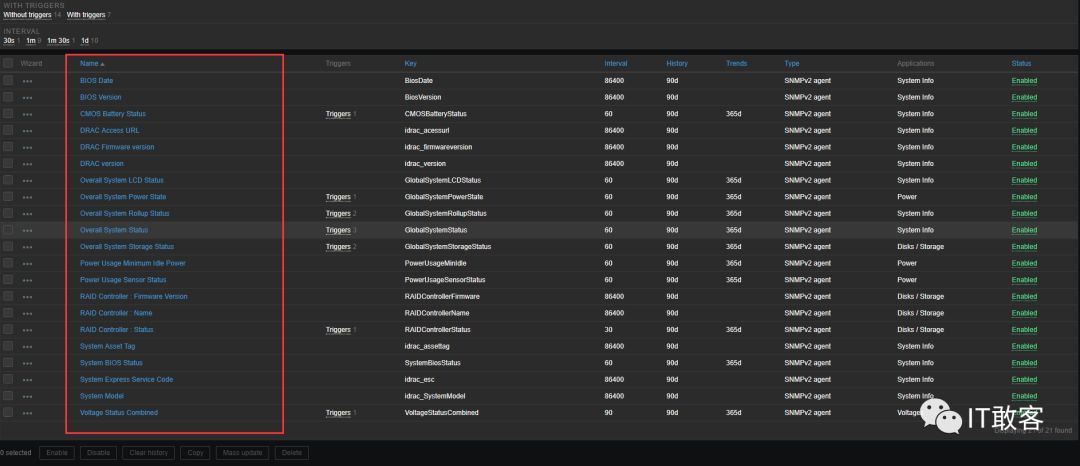Check the DRAC Firmware version row checkbox

pos(8,147)
